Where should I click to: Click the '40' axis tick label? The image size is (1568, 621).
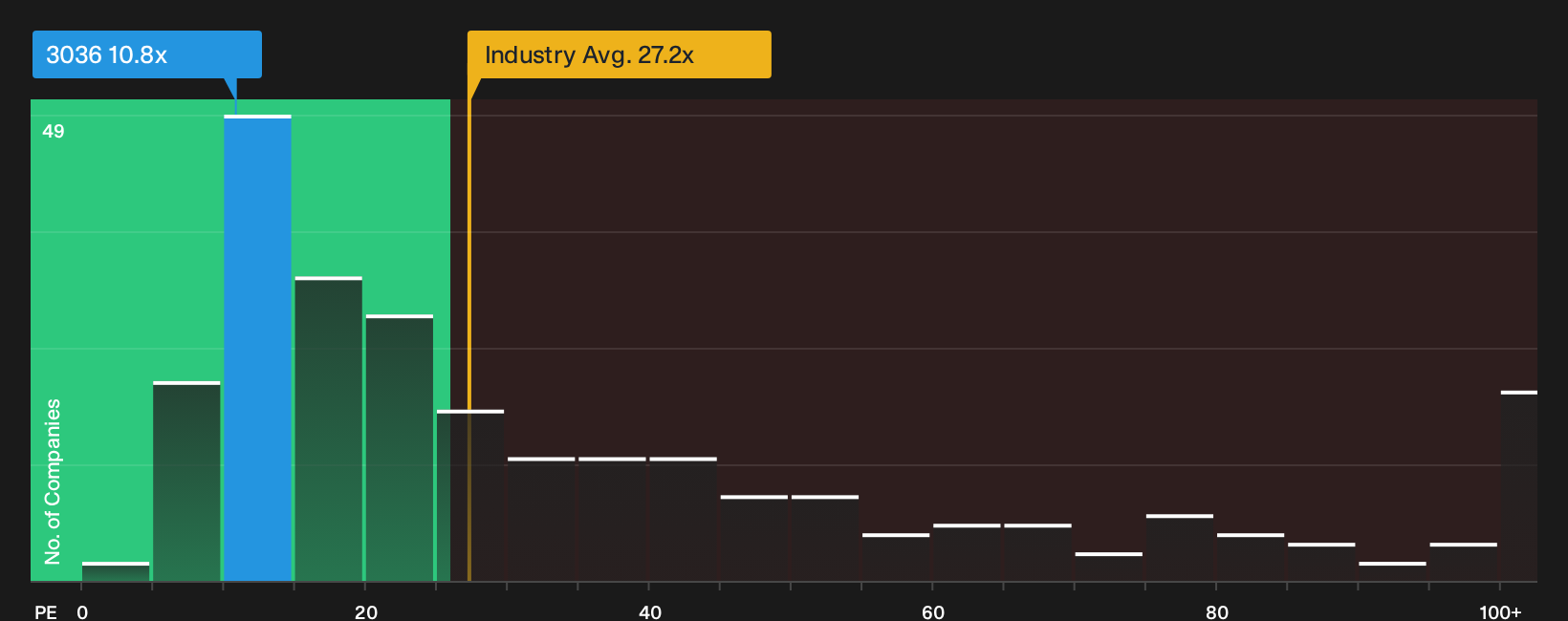649,611
